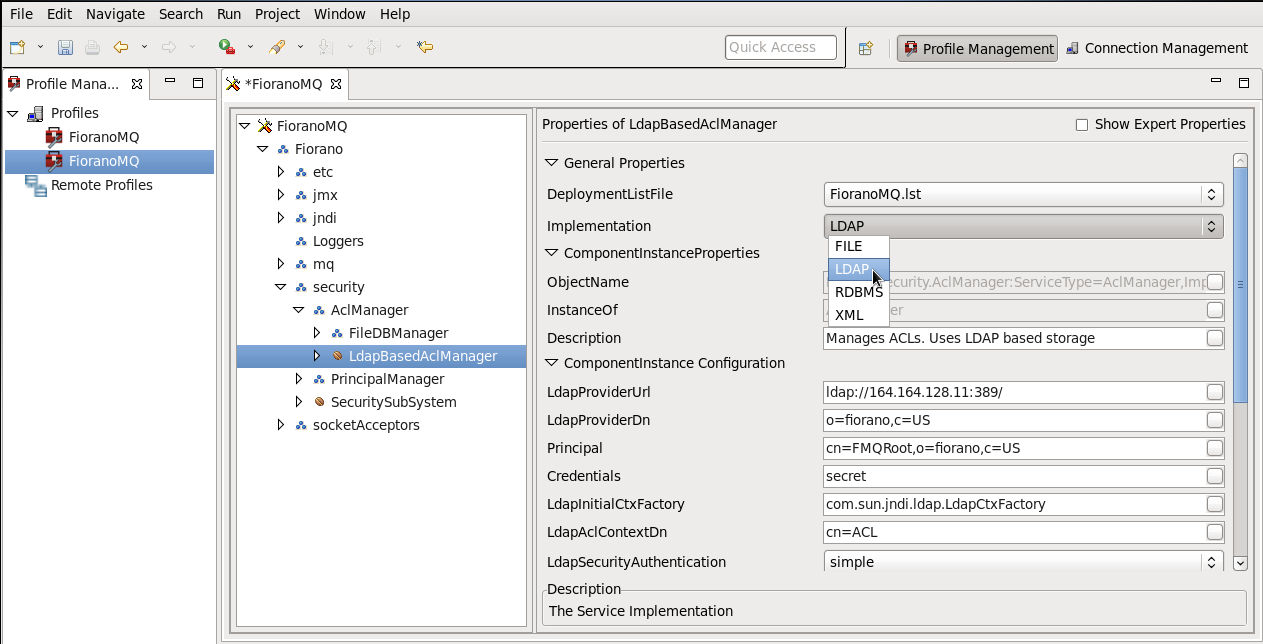Screen dimensions: 1263x644
Task: Click the Profiles root node icon
Action: click(35, 113)
